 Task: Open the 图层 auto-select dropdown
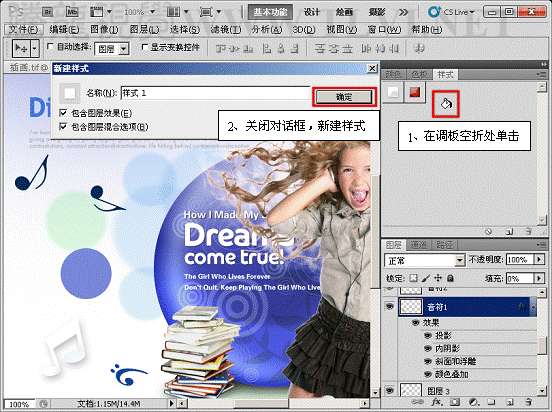point(124,49)
